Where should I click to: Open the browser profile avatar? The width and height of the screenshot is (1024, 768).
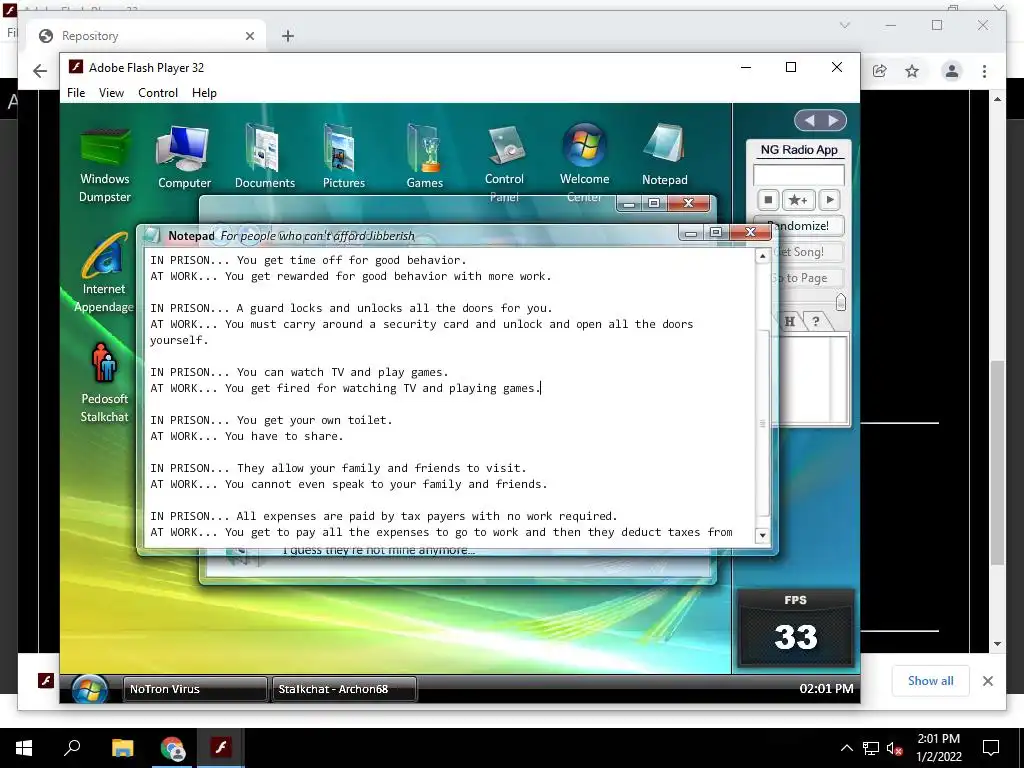click(x=952, y=71)
